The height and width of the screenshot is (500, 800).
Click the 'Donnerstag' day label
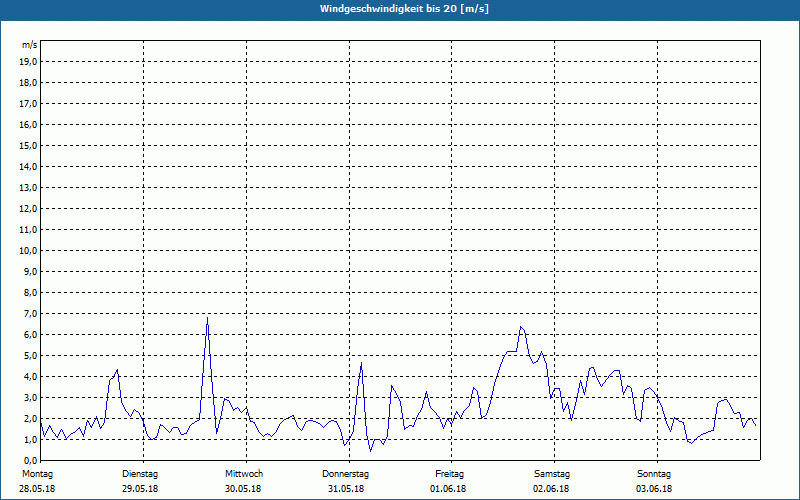[345, 474]
